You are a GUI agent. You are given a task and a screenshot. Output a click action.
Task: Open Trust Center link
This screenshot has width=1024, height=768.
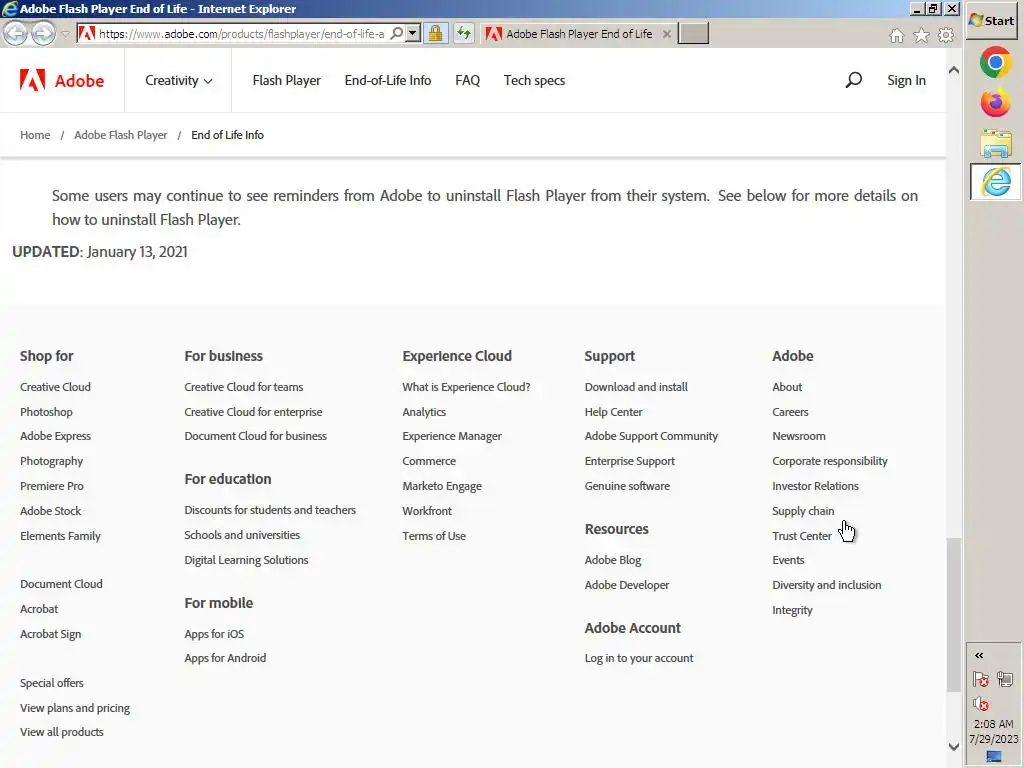802,536
